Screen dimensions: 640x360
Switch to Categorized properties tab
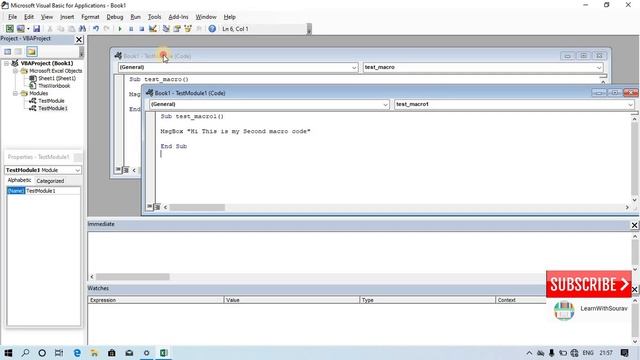[x=50, y=180]
